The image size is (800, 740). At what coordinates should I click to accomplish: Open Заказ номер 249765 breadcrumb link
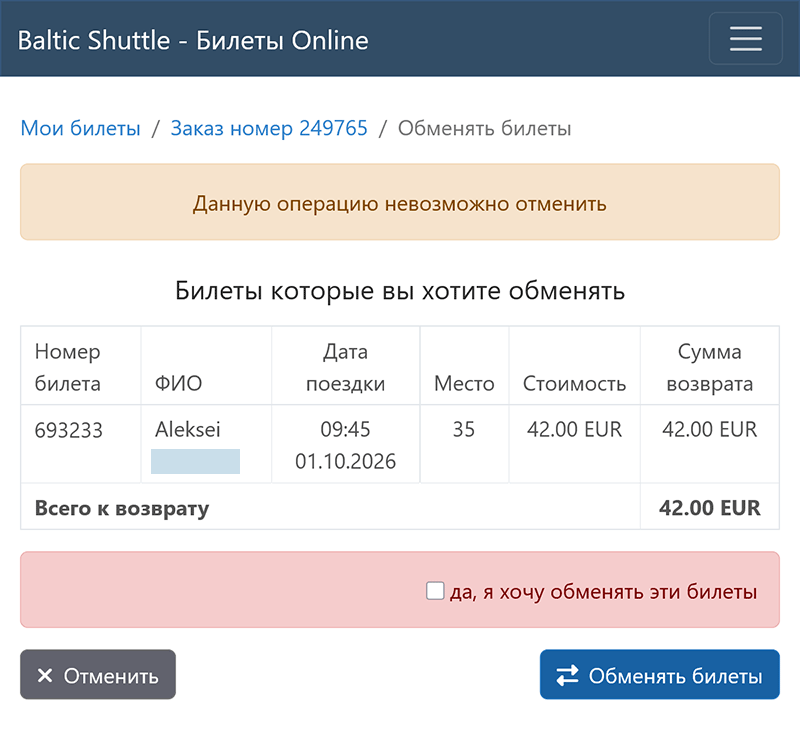(269, 128)
